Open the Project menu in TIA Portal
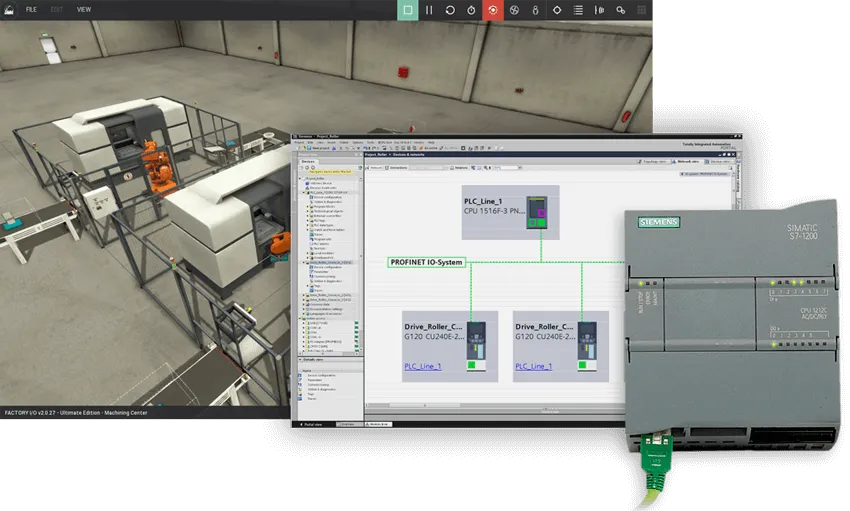 pyautogui.click(x=299, y=143)
